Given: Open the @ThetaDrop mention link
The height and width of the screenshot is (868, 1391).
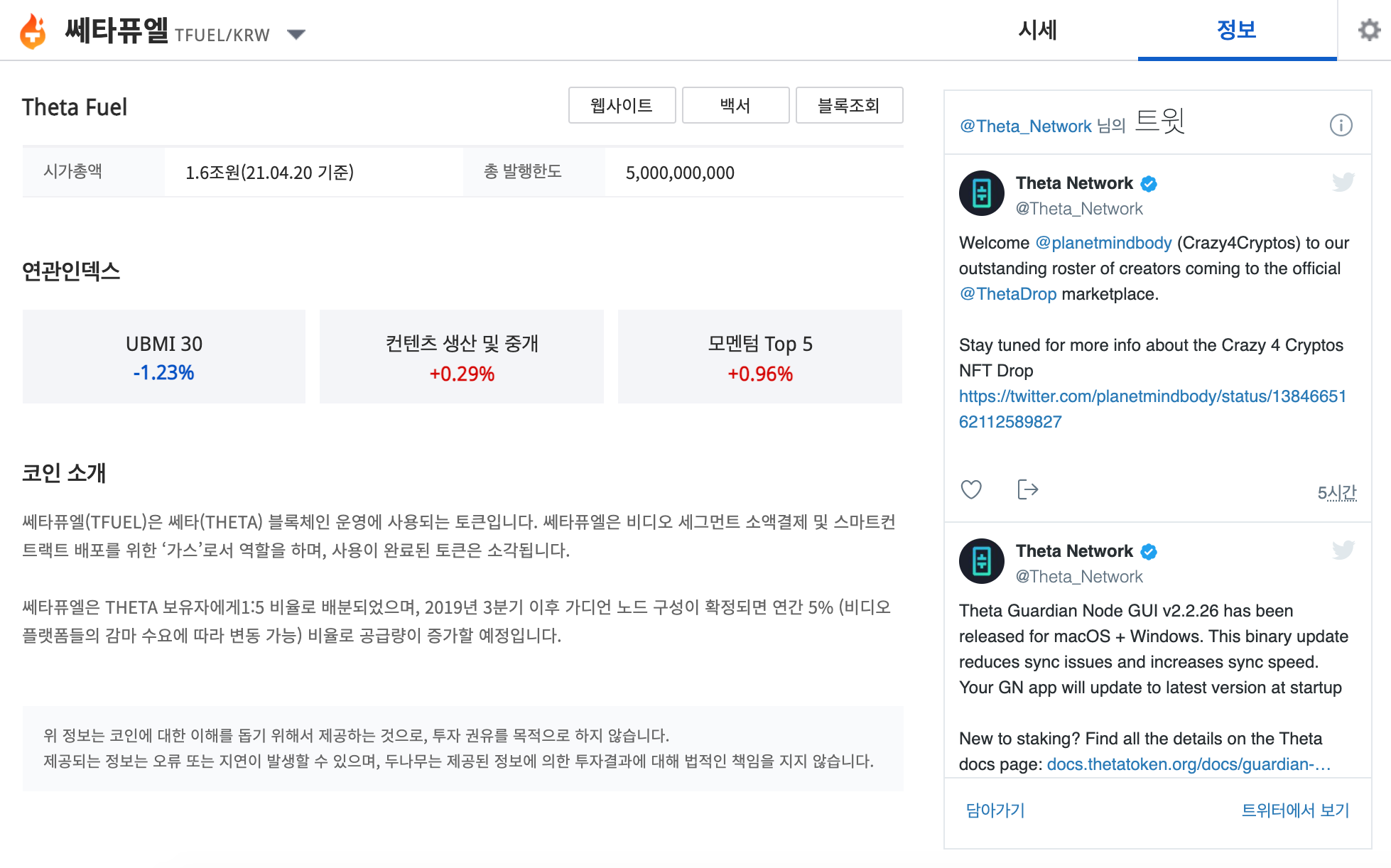Looking at the screenshot, I should click(x=1008, y=294).
